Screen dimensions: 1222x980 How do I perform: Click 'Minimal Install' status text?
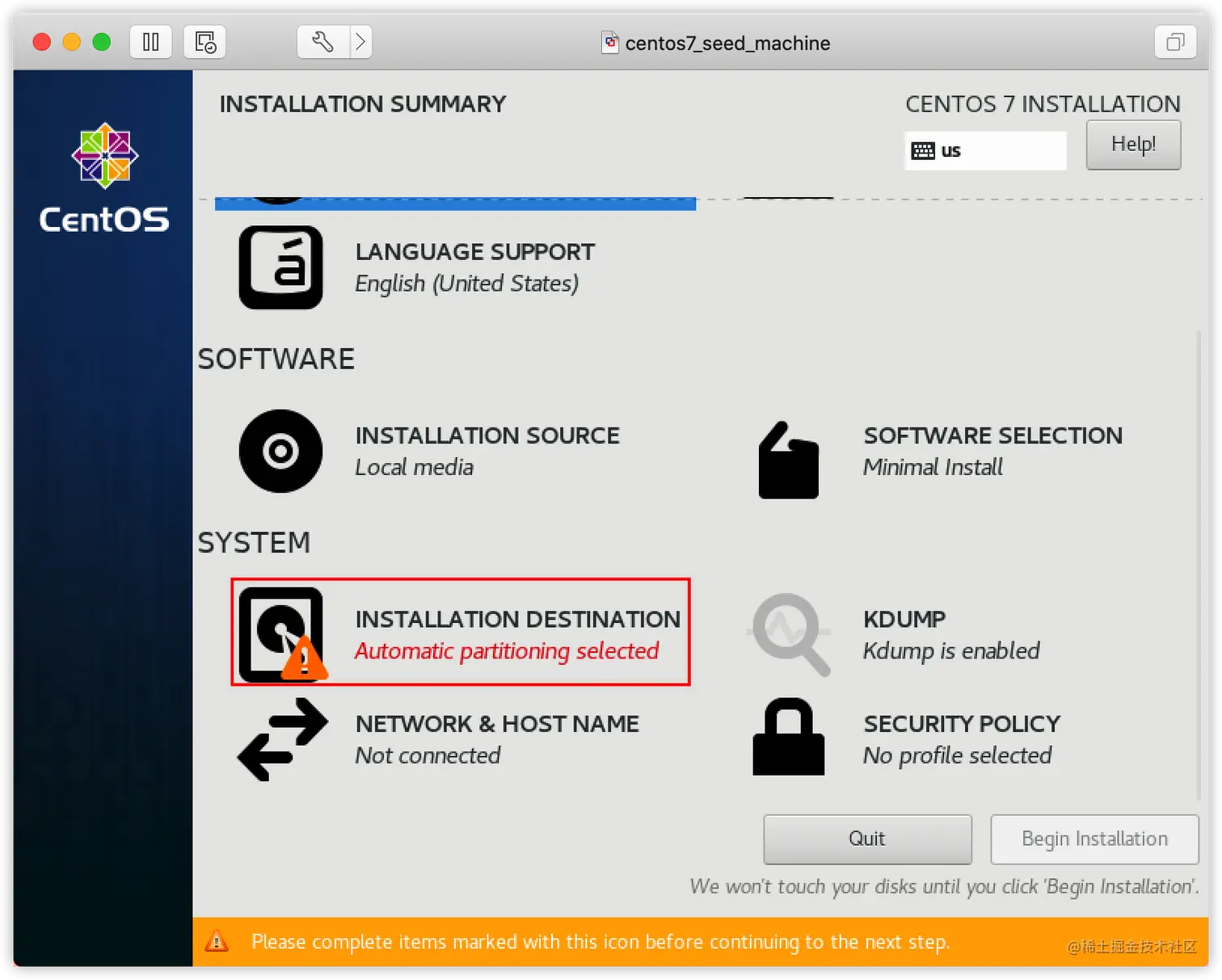[x=933, y=467]
